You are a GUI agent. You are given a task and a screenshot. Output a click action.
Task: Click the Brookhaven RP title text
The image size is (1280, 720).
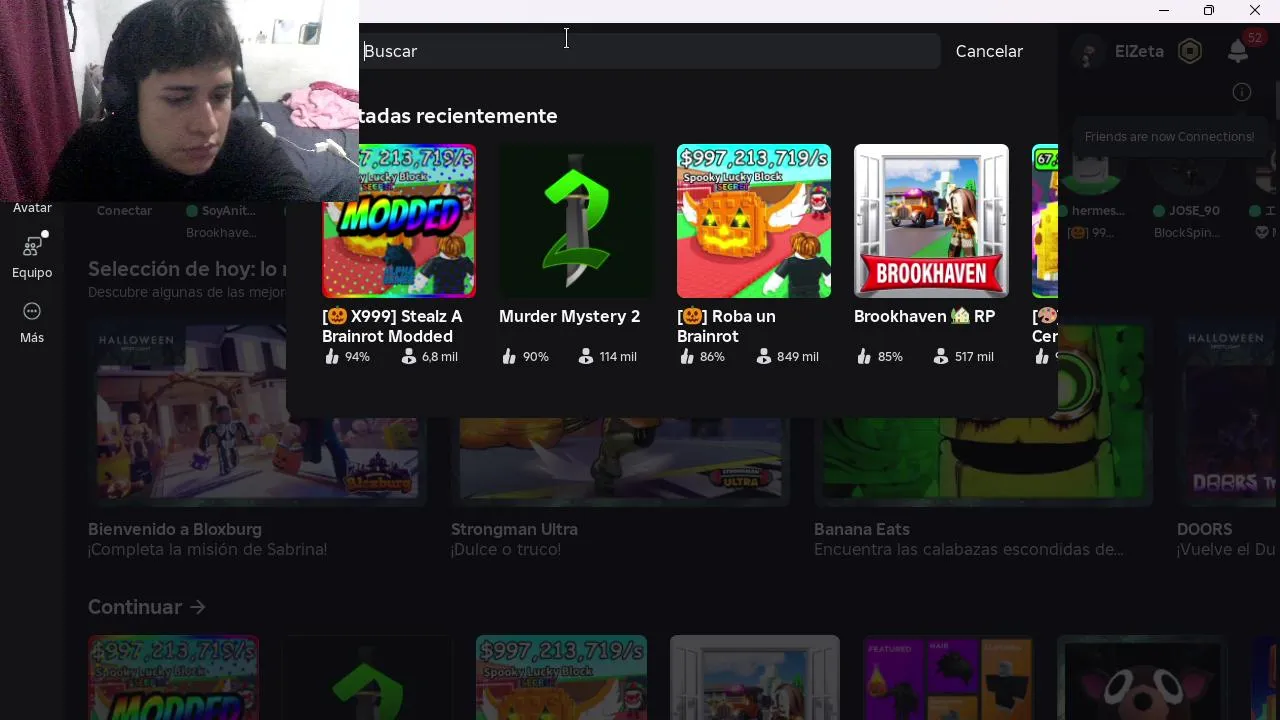[924, 316]
